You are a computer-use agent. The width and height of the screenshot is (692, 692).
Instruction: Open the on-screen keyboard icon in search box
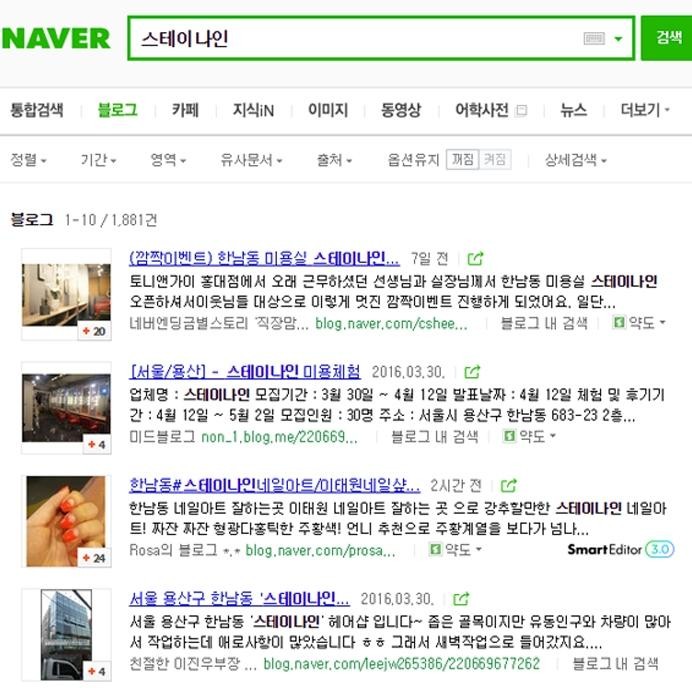[x=594, y=39]
